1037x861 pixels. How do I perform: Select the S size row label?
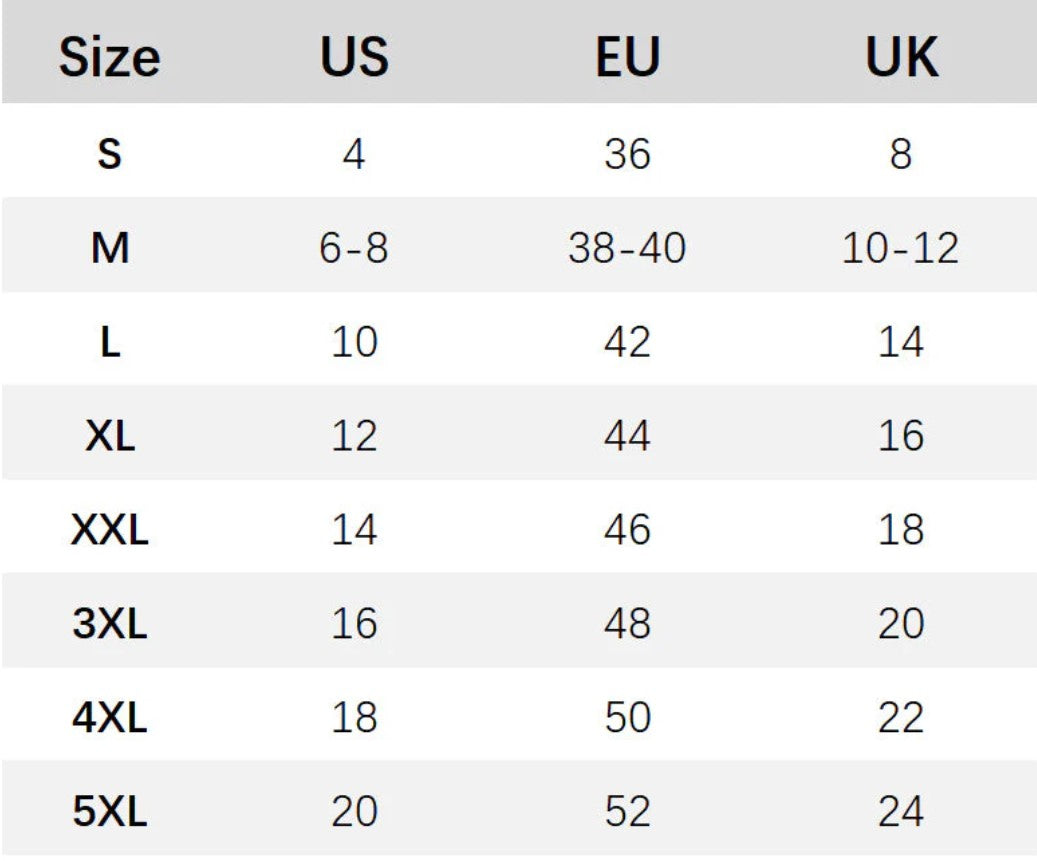pyautogui.click(x=109, y=155)
